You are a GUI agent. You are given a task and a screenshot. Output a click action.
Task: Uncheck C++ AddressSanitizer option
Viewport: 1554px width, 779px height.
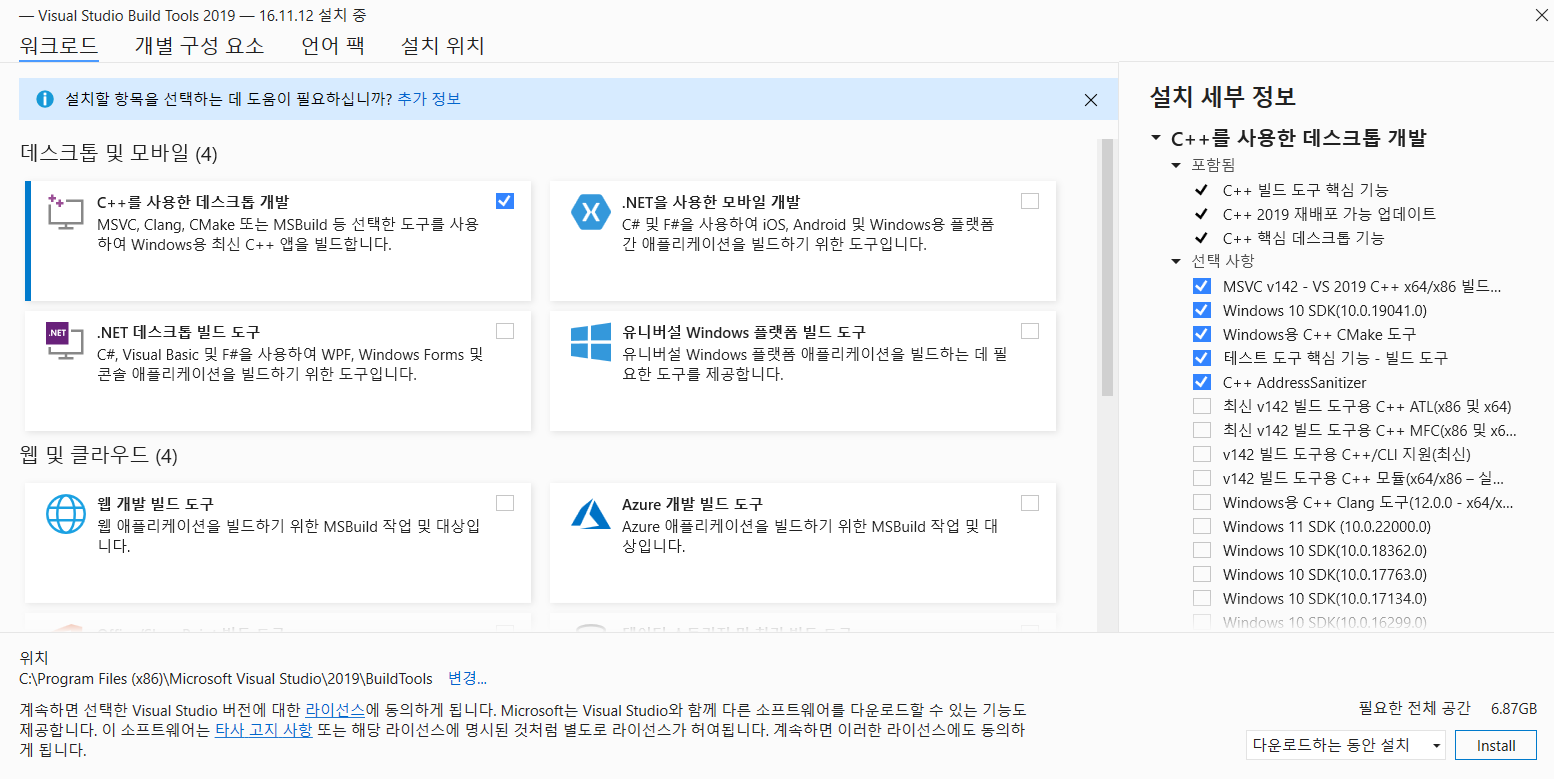[1202, 382]
